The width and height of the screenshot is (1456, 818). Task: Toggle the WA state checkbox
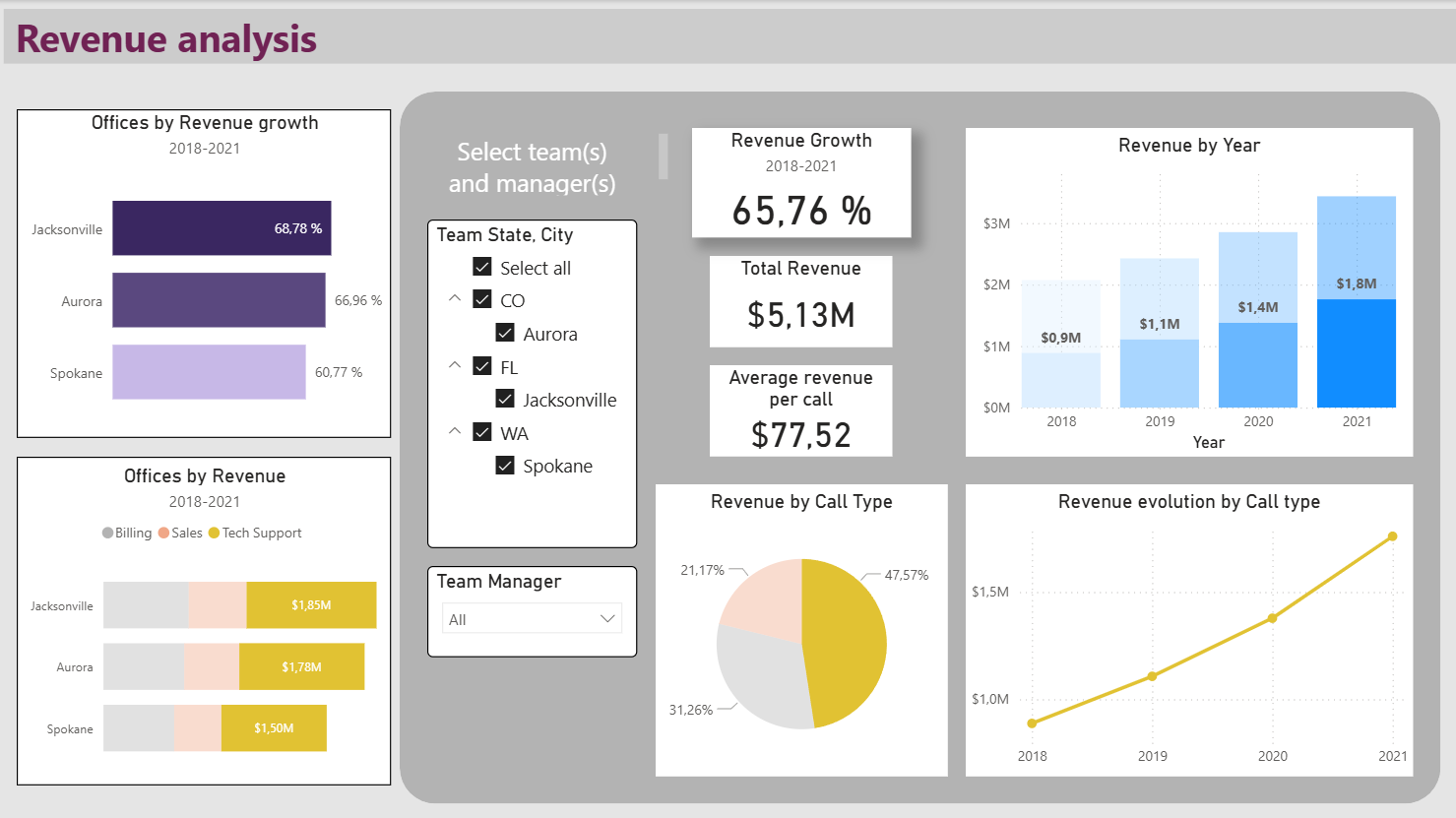(x=482, y=432)
